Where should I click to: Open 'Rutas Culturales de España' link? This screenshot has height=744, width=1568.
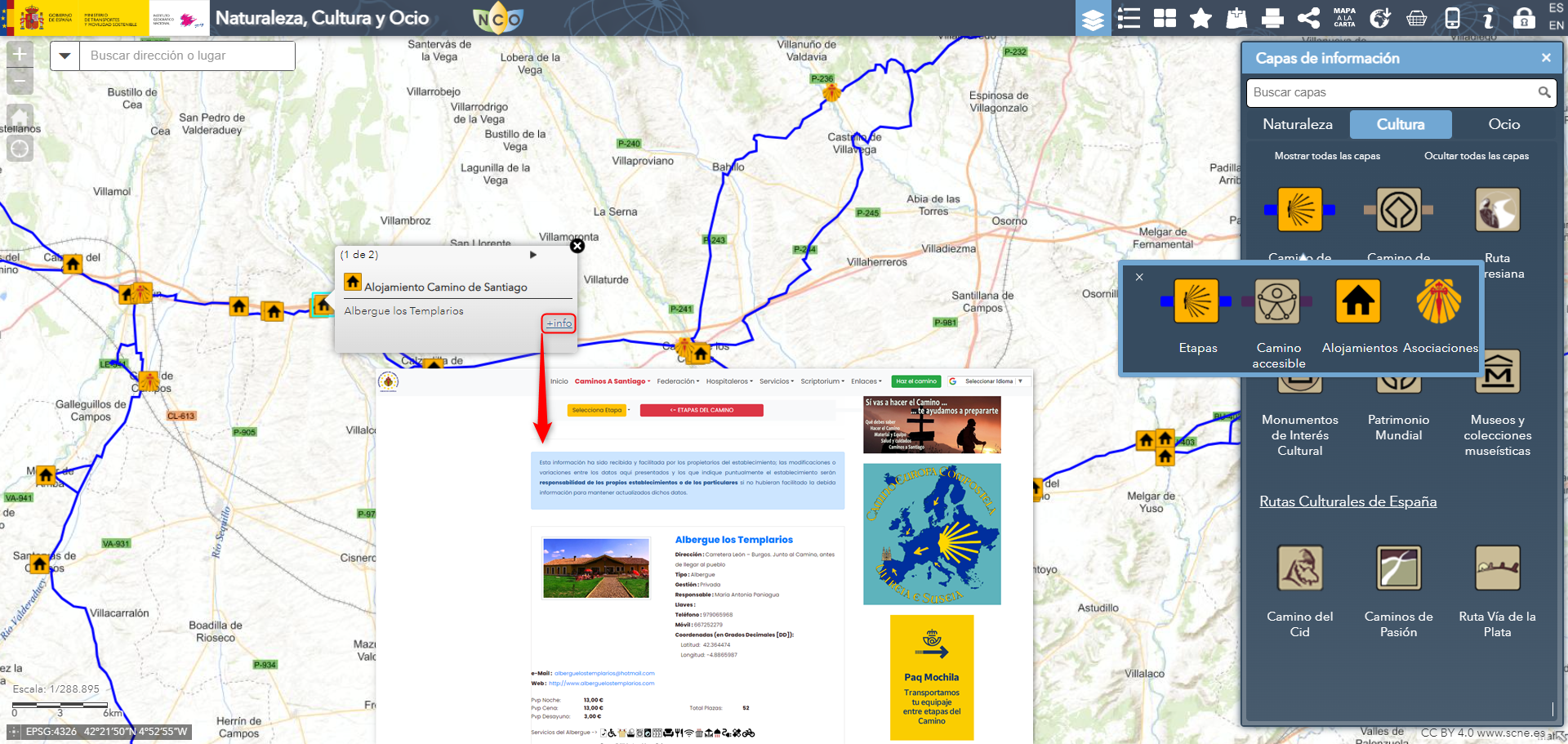(1347, 501)
